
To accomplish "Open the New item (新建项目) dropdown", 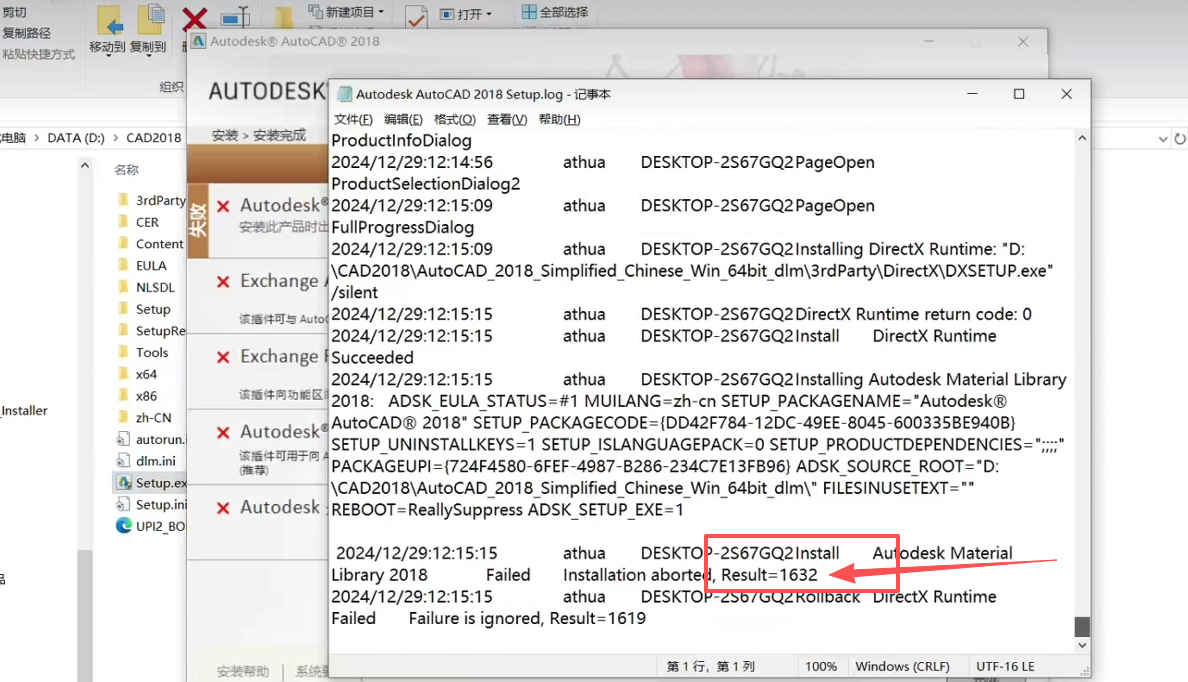I will [345, 13].
